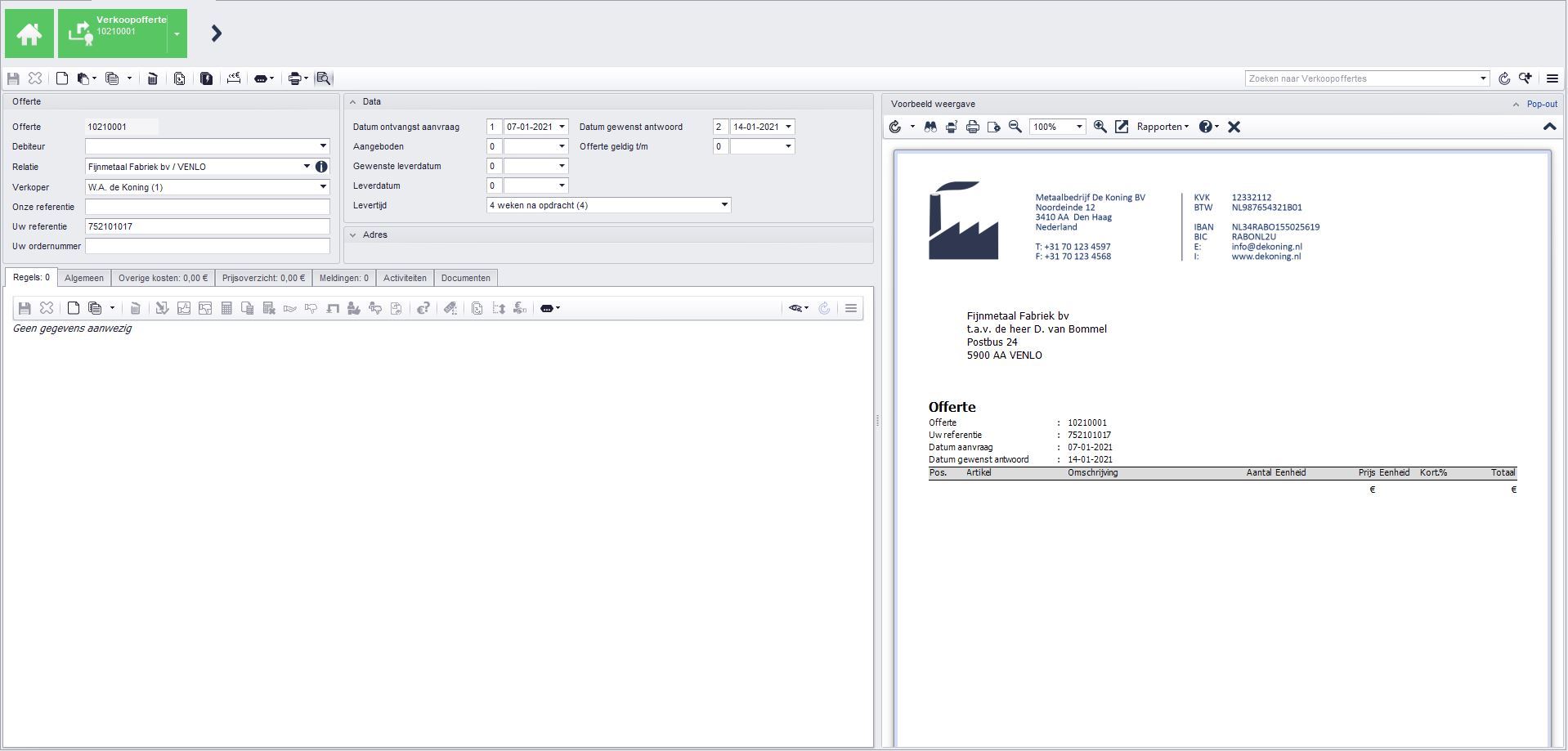
Task: Switch to the Regels: 0 tab
Action: click(31, 278)
